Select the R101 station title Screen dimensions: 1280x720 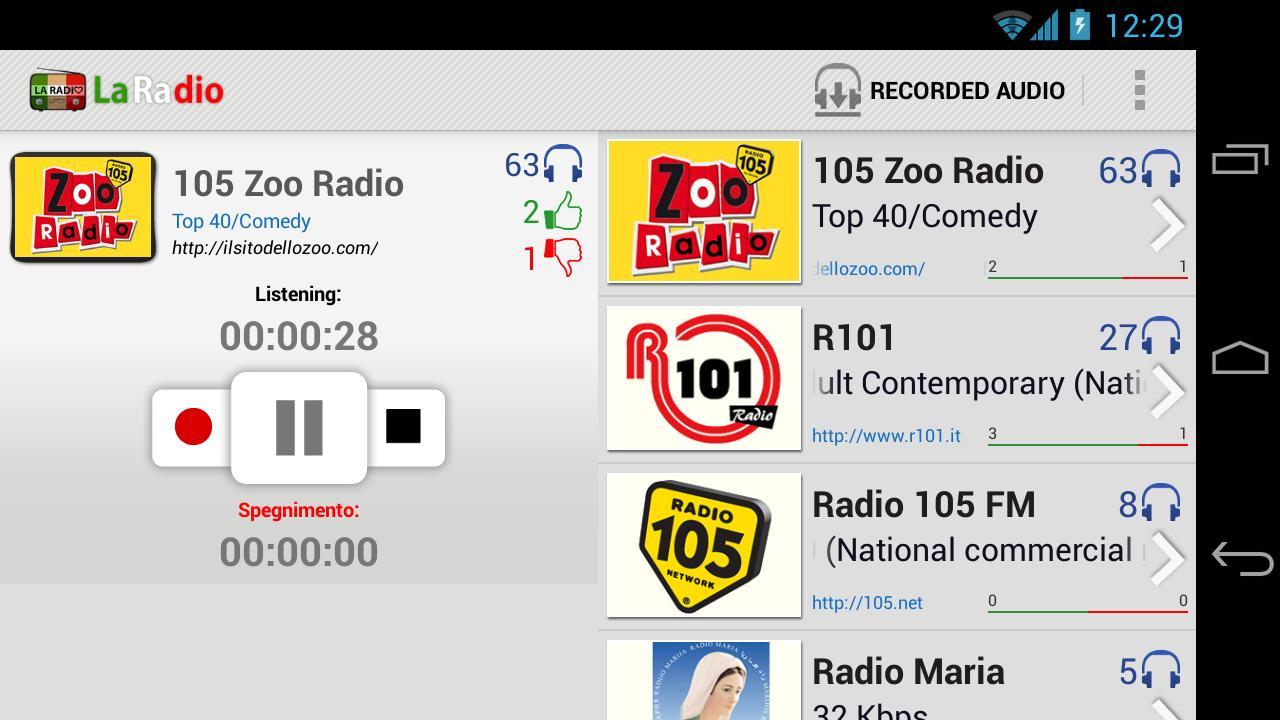853,338
